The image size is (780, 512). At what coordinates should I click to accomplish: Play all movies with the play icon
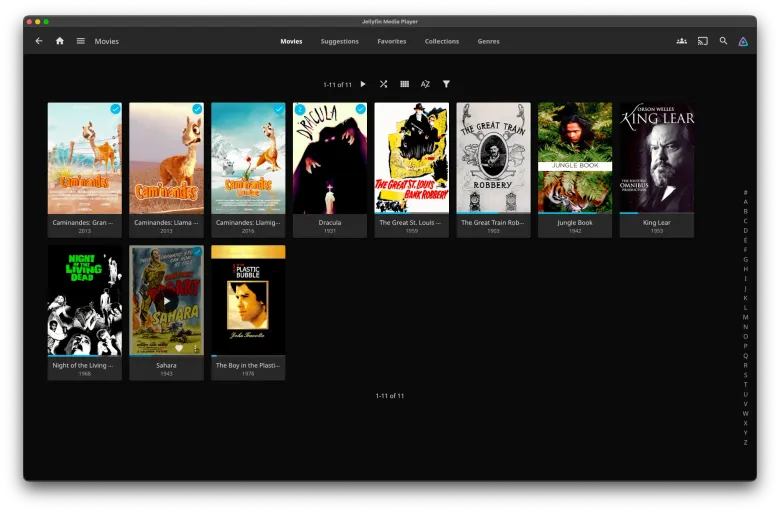tap(363, 84)
